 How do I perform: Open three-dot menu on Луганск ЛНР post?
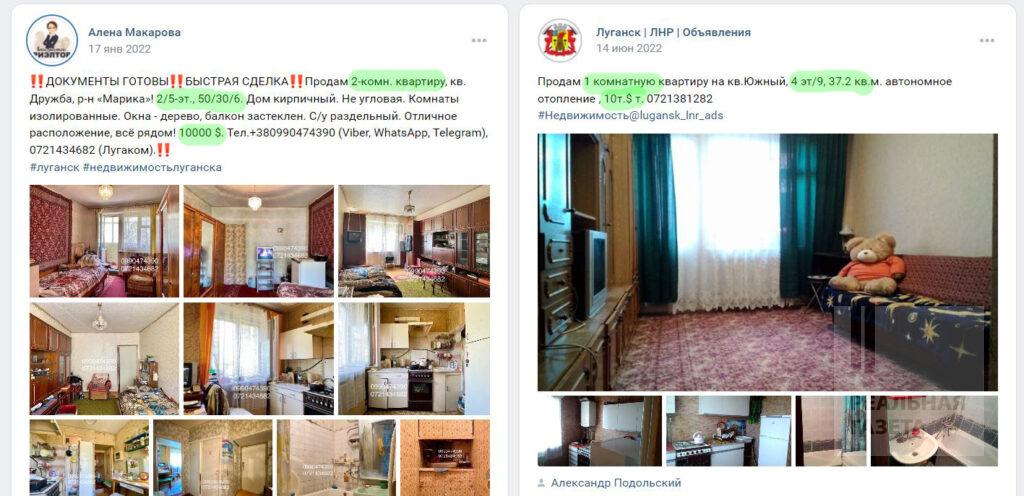pos(987,40)
